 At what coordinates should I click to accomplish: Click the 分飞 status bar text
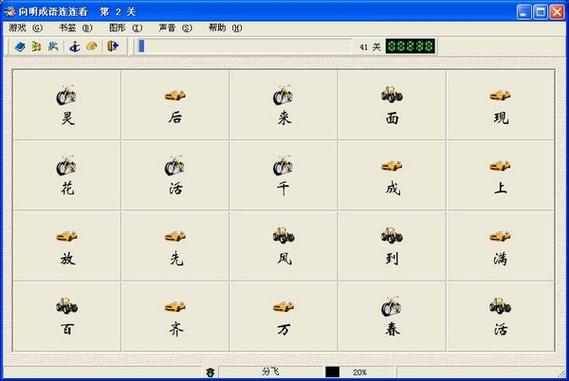pyautogui.click(x=271, y=372)
